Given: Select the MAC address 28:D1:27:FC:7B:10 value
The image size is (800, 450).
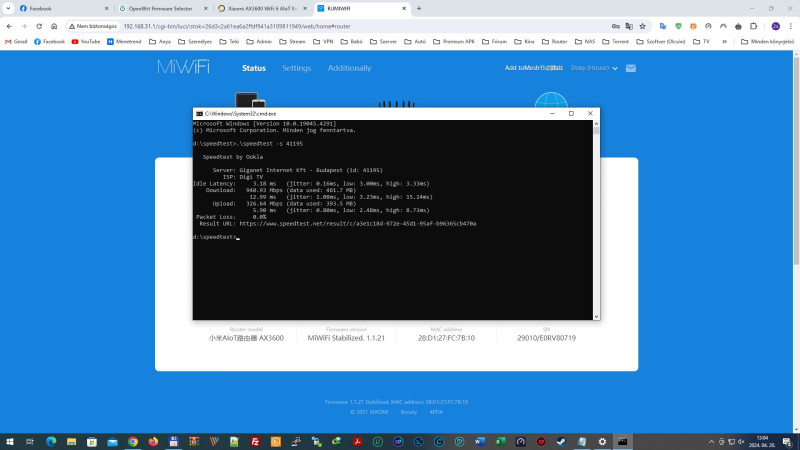Looking at the screenshot, I should (x=446, y=338).
